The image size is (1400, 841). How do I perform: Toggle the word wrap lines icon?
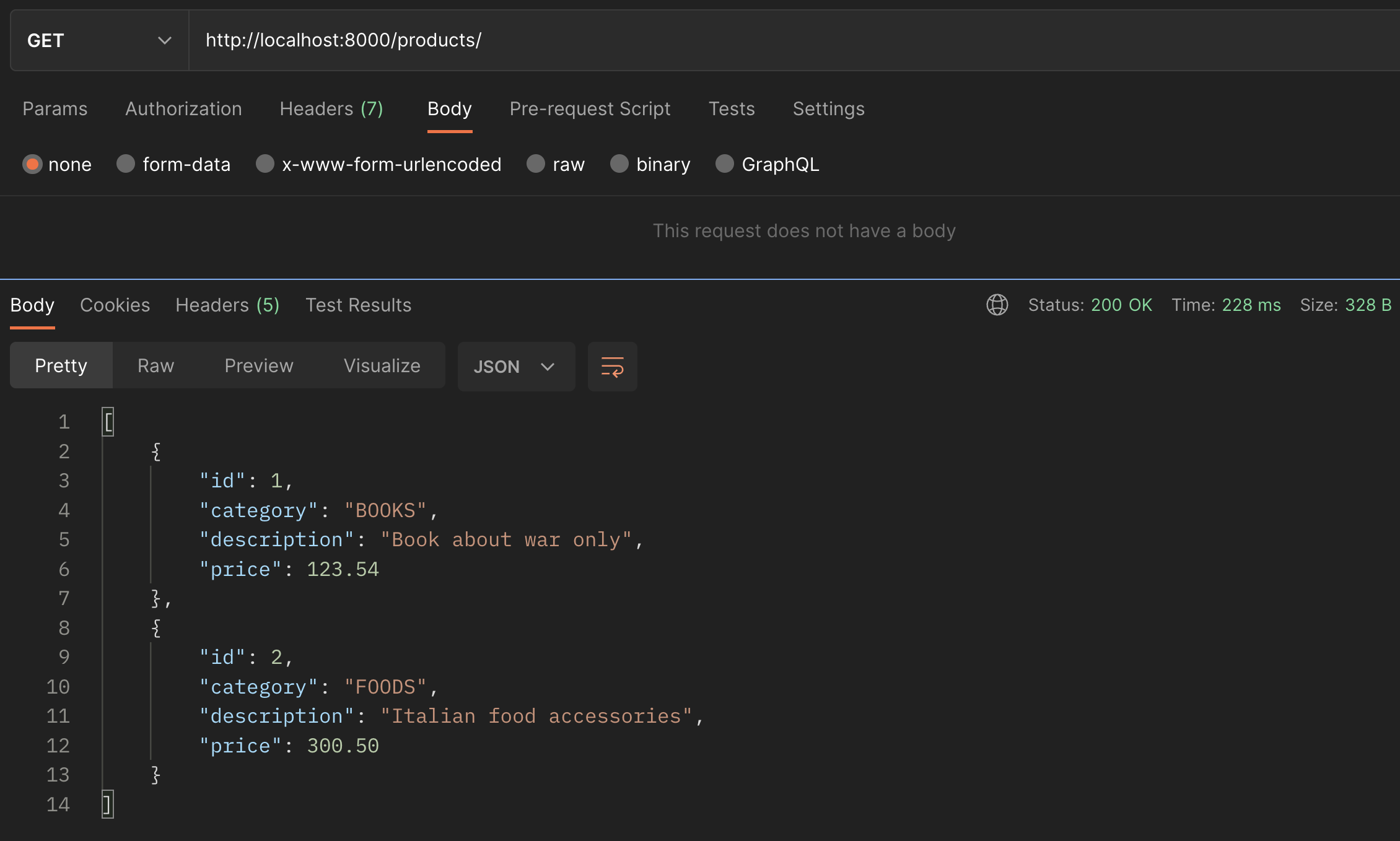pos(612,367)
